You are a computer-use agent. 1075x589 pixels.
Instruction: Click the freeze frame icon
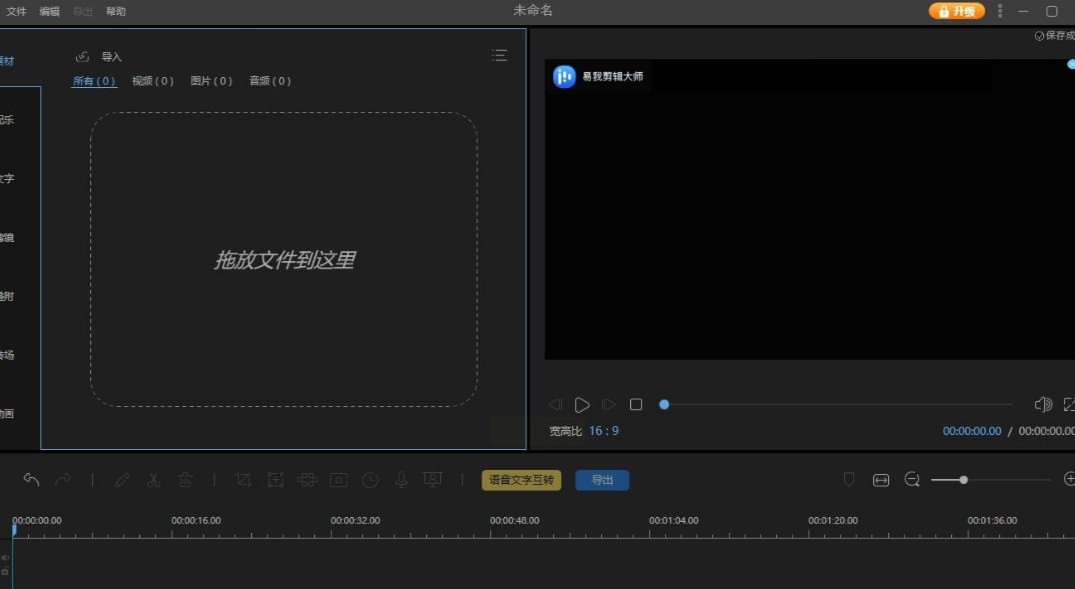click(x=339, y=480)
